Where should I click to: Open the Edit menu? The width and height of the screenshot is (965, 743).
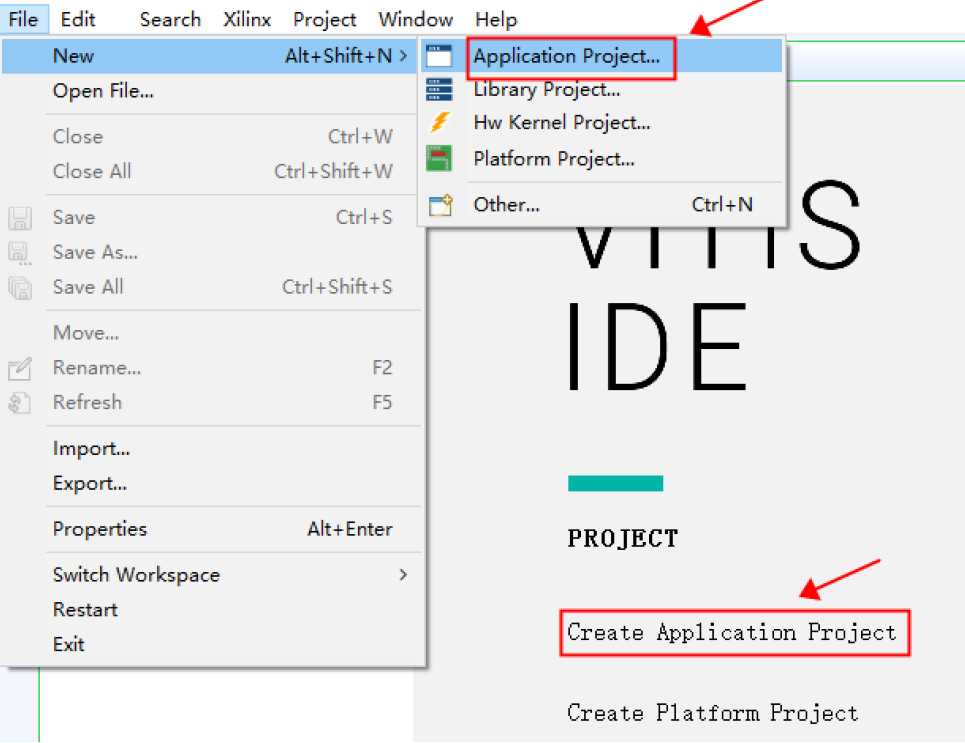tap(78, 19)
